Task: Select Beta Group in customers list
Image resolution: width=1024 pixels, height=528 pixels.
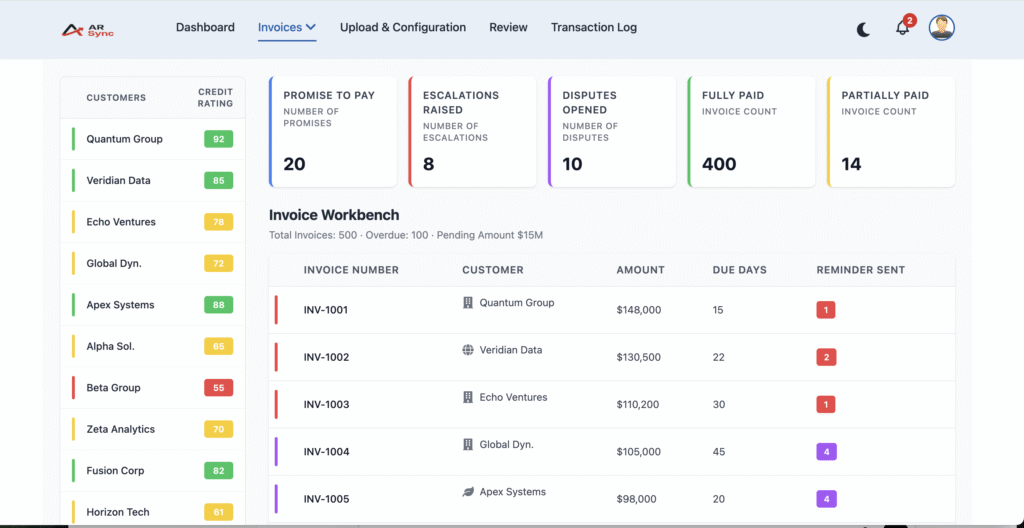Action: pyautogui.click(x=113, y=388)
